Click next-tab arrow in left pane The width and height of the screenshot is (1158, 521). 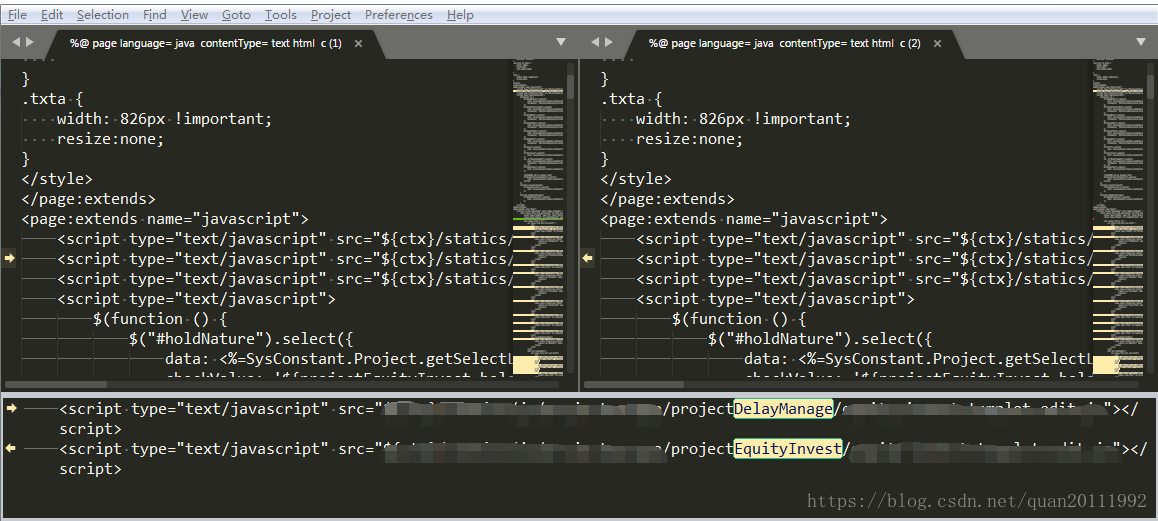pyautogui.click(x=30, y=42)
